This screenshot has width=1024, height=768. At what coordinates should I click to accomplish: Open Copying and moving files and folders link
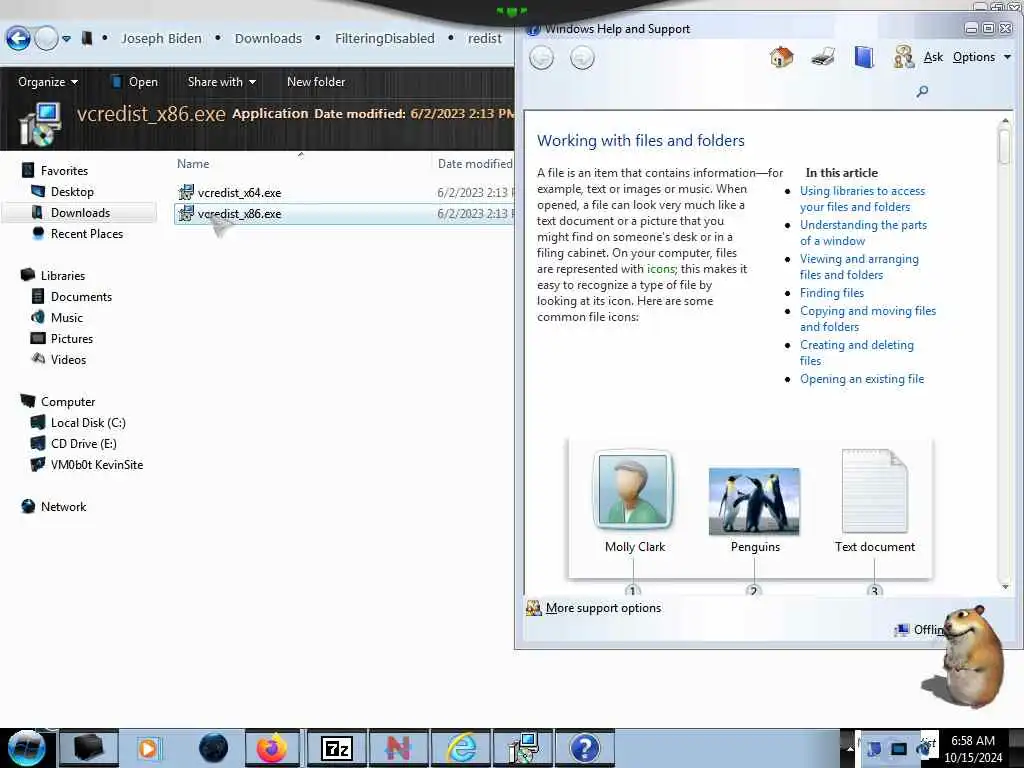click(x=868, y=319)
